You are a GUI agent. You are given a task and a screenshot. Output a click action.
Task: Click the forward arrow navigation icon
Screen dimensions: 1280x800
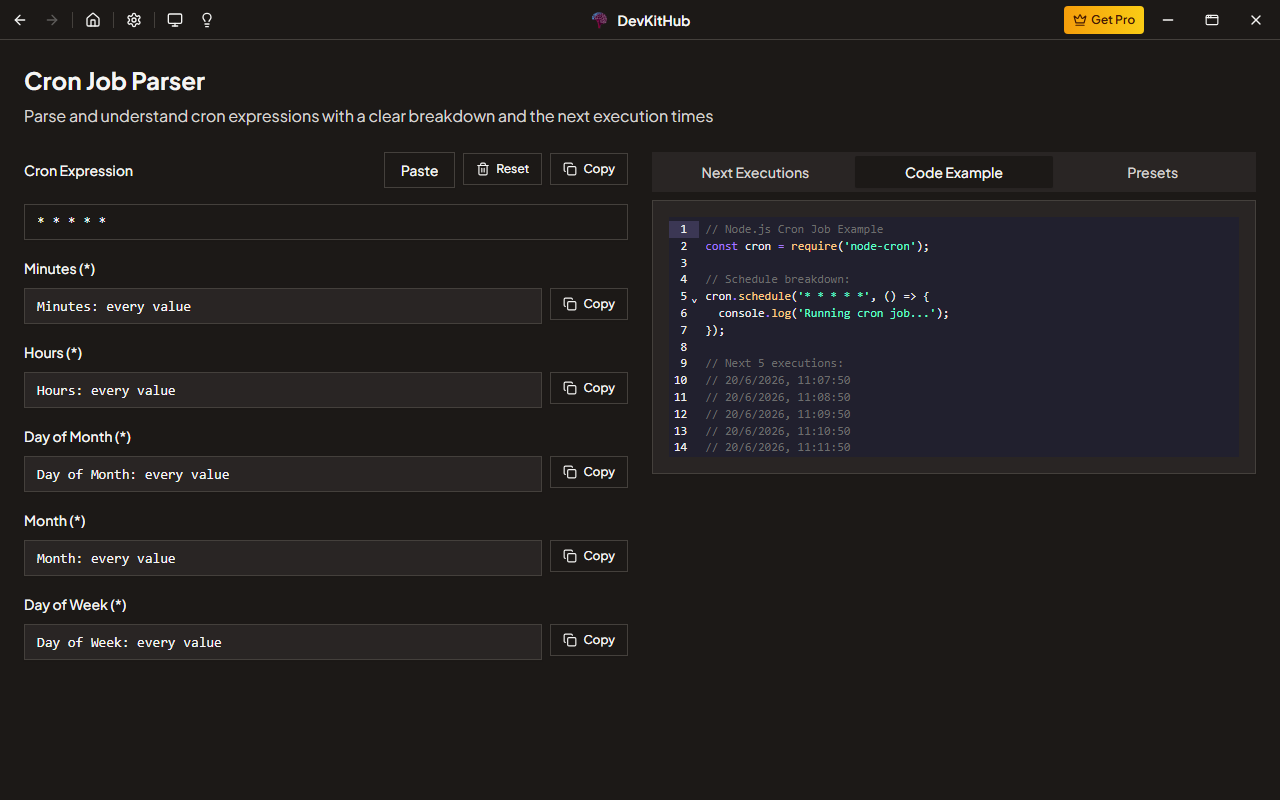click(x=52, y=20)
